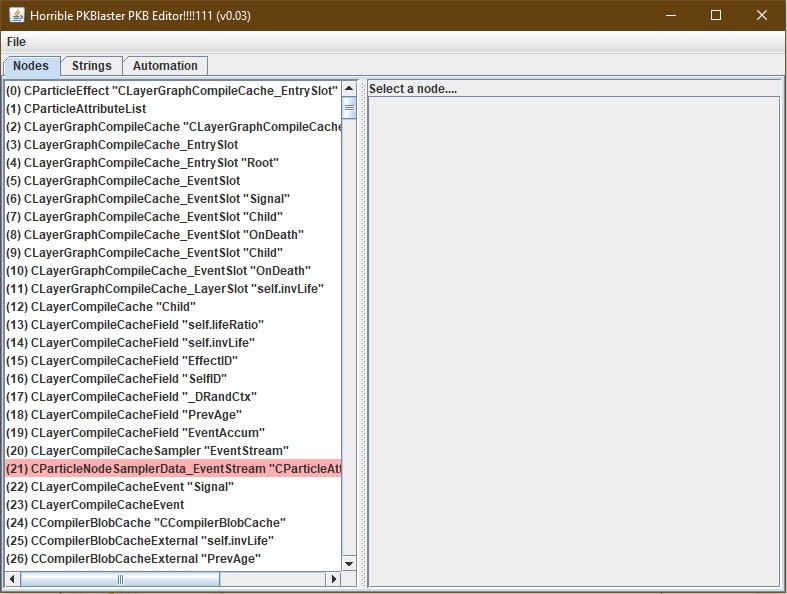Image resolution: width=787 pixels, height=594 pixels.
Task: Click the node list scroll up arrow
Action: 349,88
